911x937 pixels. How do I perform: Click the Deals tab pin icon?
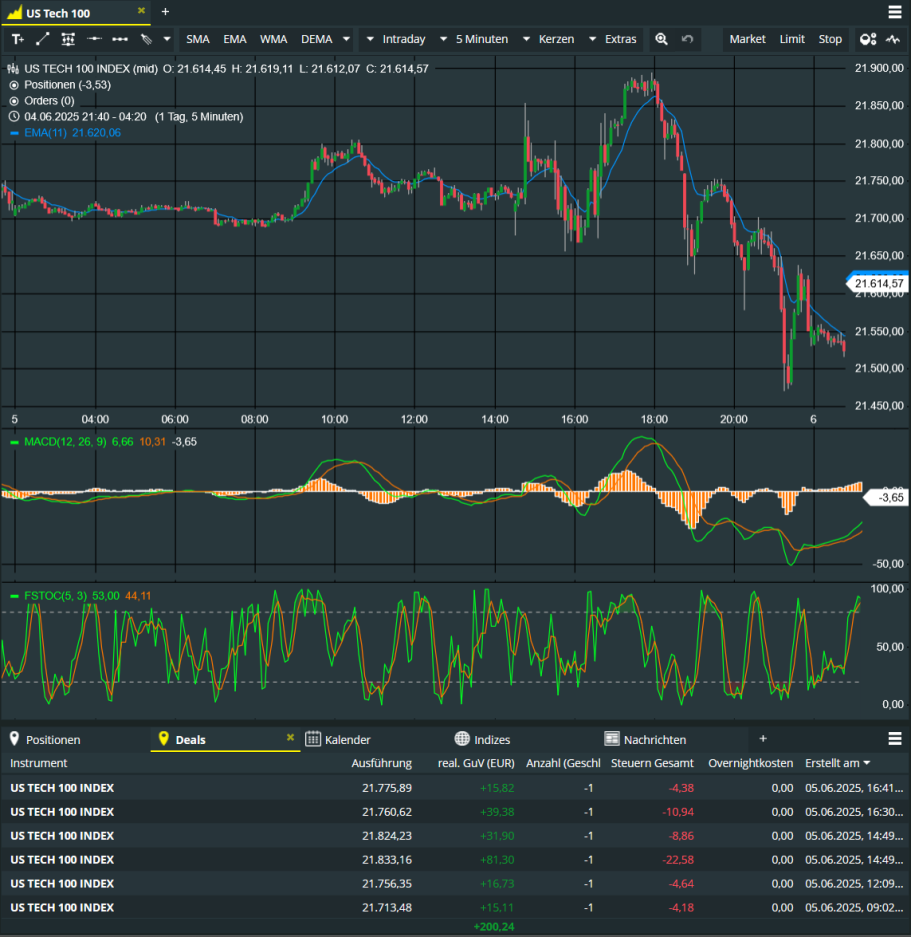(x=163, y=739)
